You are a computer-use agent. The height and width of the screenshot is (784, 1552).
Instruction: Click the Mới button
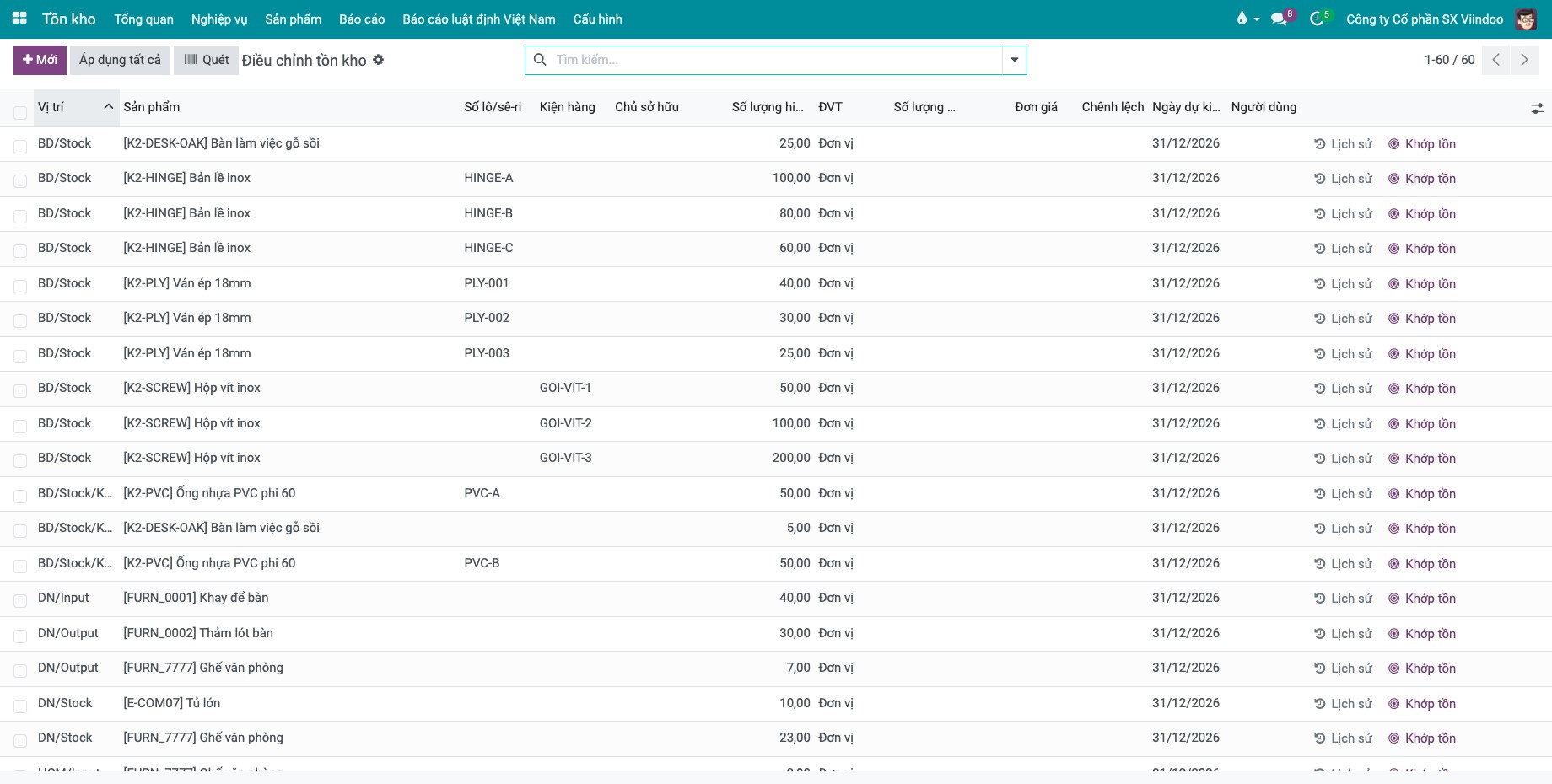[40, 60]
